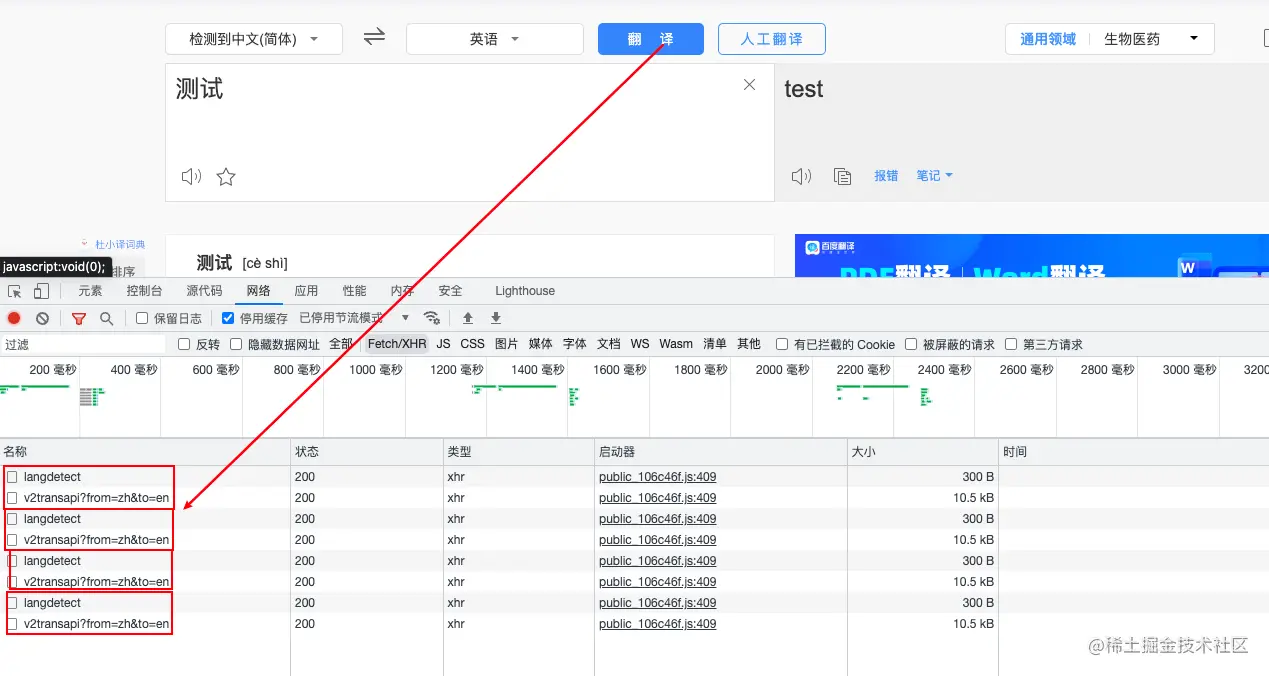Clear the network log icon
Viewport: 1269px width, 676px height.
42,318
